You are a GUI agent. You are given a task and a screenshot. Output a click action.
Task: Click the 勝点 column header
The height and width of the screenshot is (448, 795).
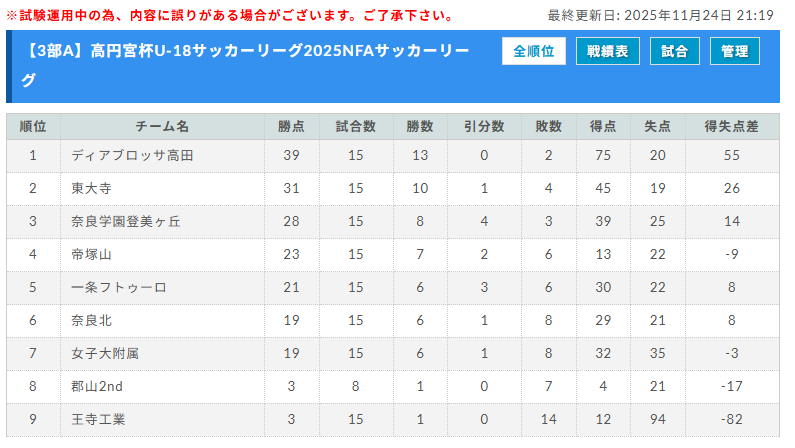(291, 127)
